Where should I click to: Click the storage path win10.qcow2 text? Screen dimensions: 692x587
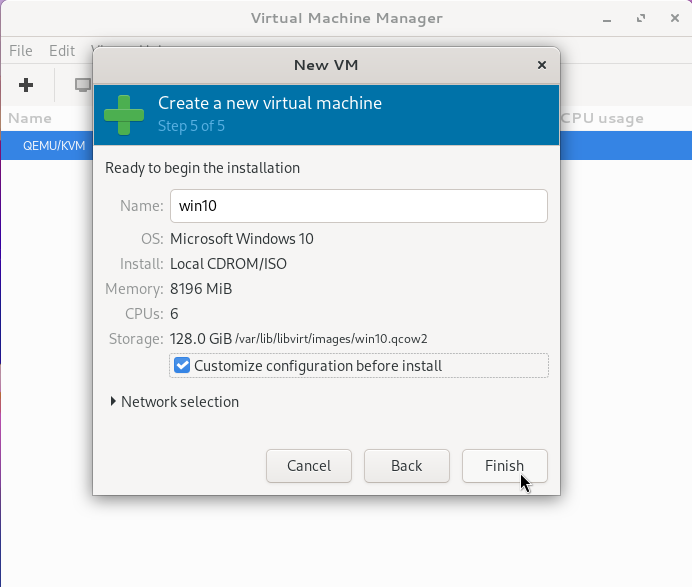[x=331, y=339]
